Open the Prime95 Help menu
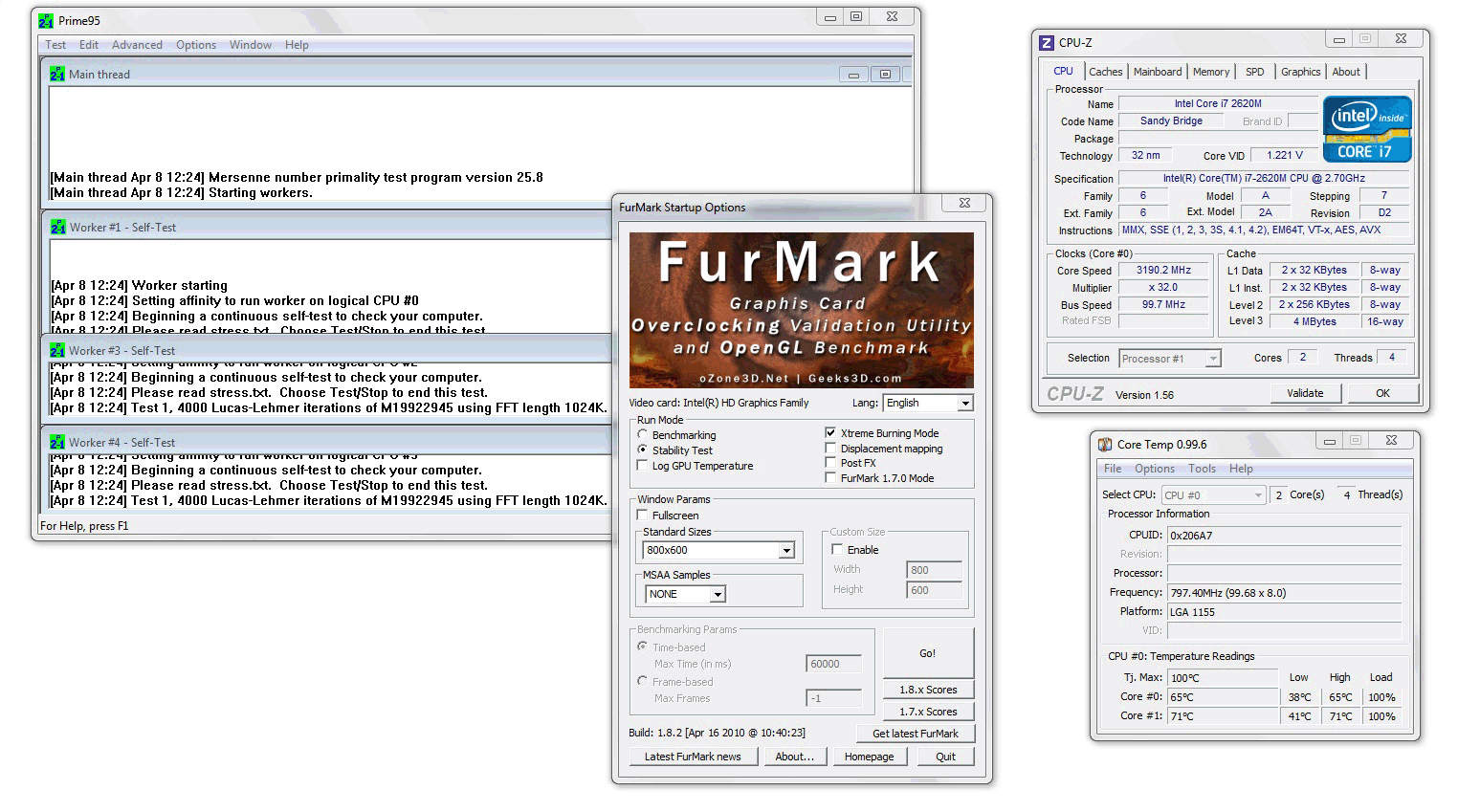Screen dimensions: 1458x812 297,44
